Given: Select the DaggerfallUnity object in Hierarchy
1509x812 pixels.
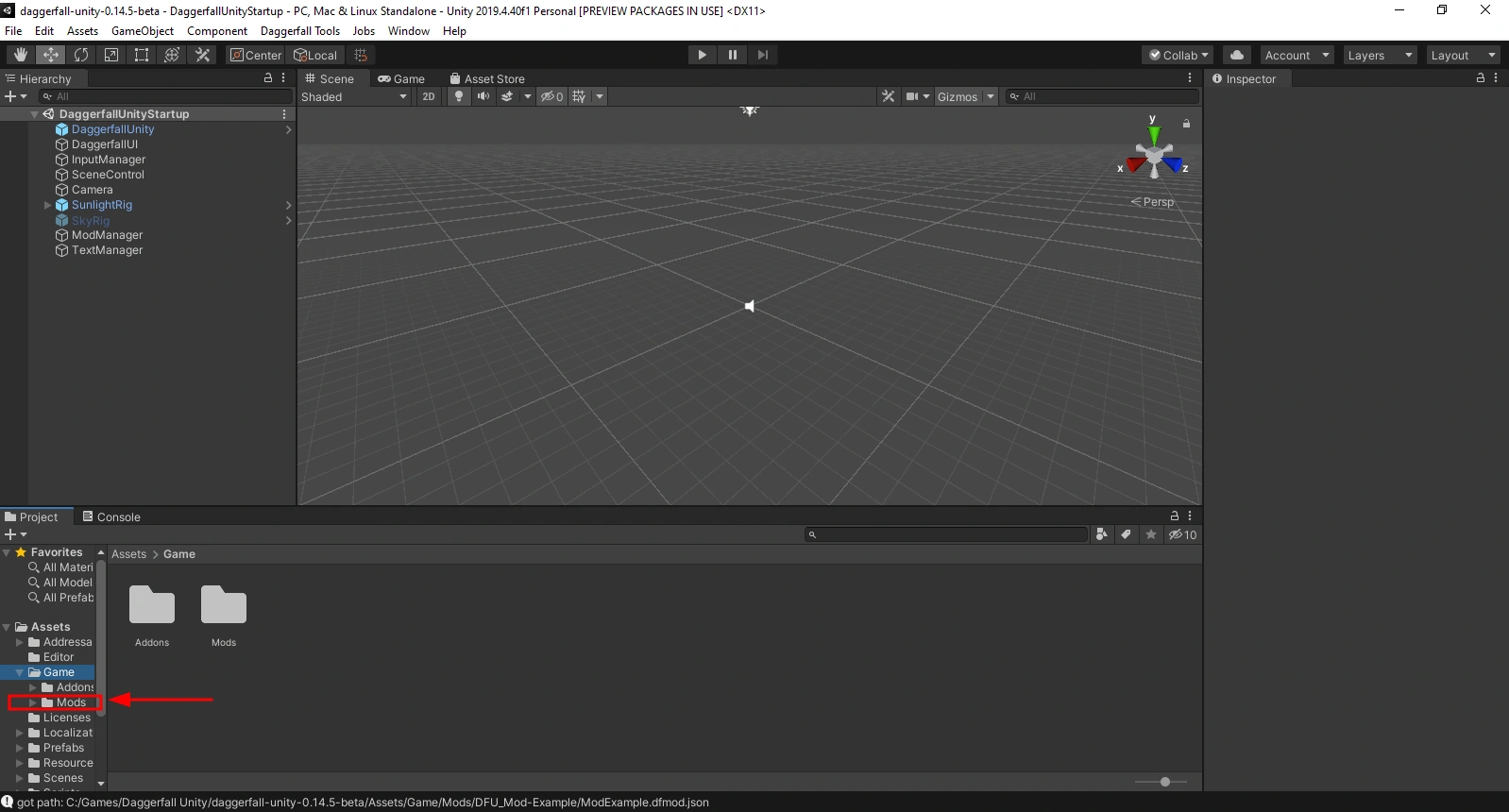Looking at the screenshot, I should coord(112,129).
